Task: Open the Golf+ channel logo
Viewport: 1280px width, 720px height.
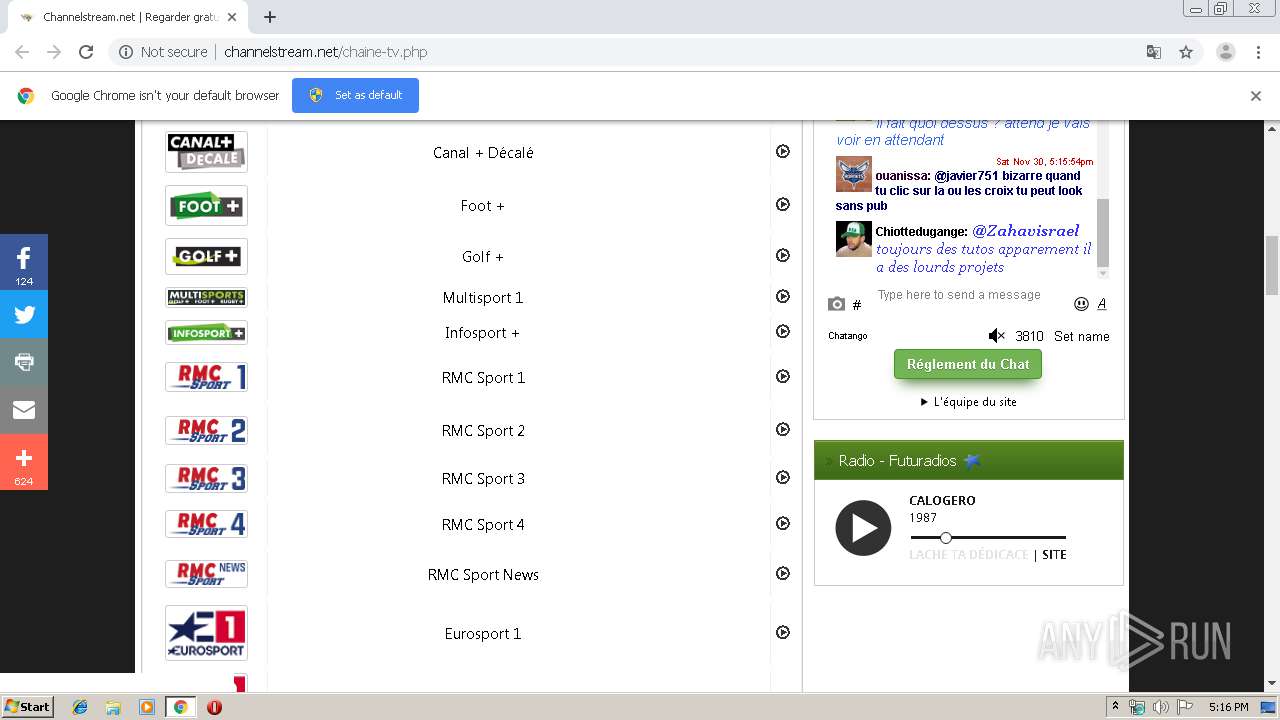Action: click(x=206, y=256)
